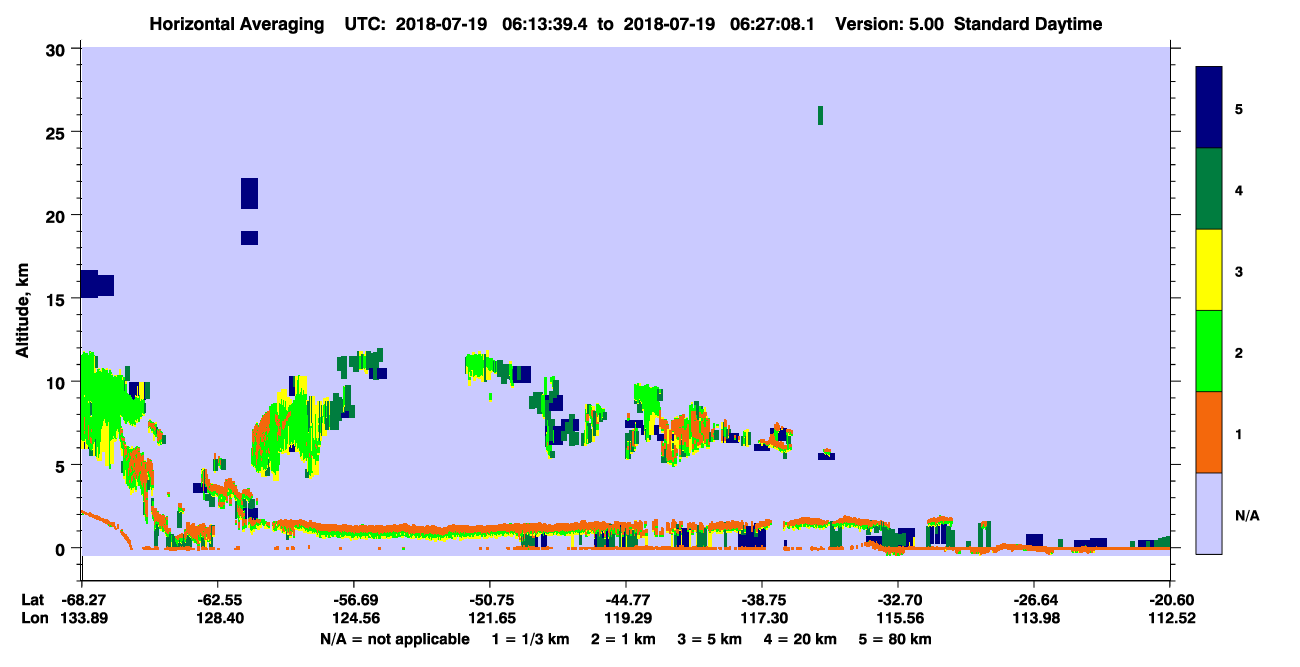The image size is (1300, 667).
Task: Click the latitude value -56.69
Action: (x=354, y=600)
